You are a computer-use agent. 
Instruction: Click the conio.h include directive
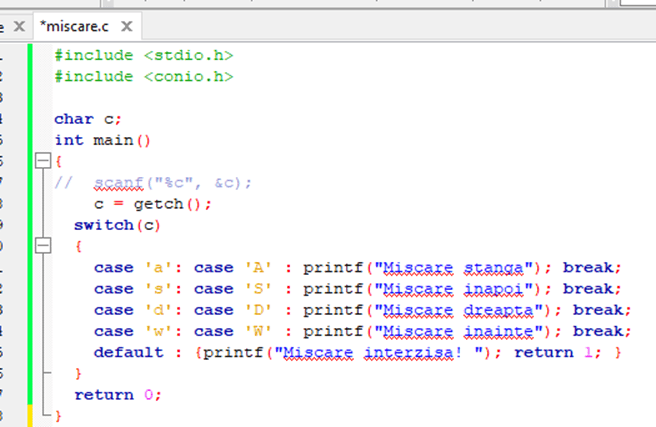[143, 76]
